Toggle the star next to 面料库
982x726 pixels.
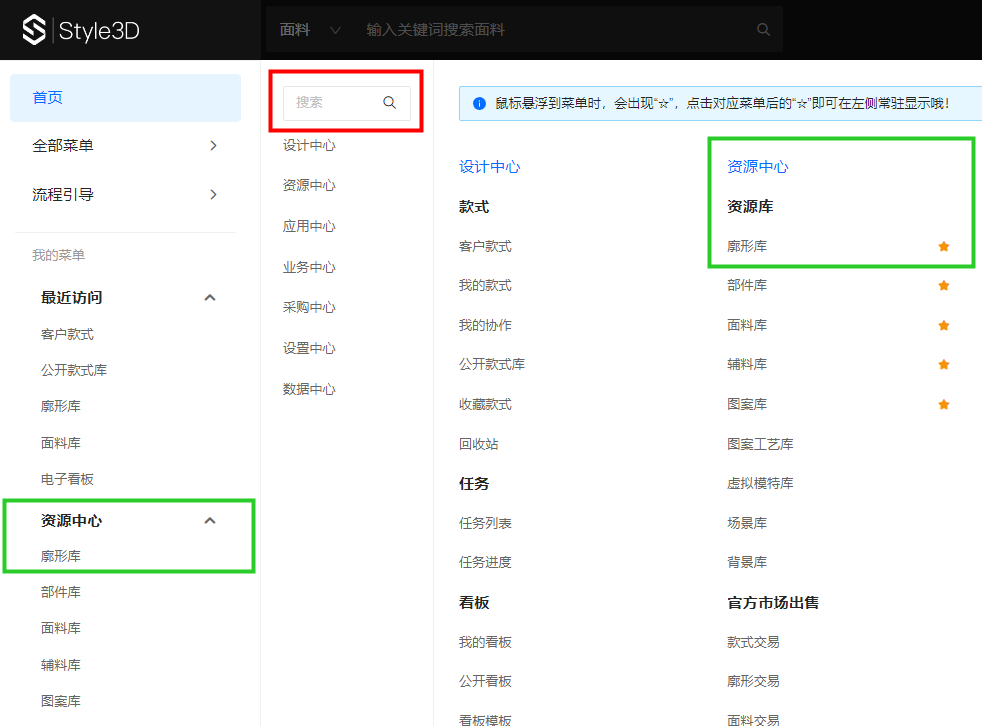click(943, 325)
